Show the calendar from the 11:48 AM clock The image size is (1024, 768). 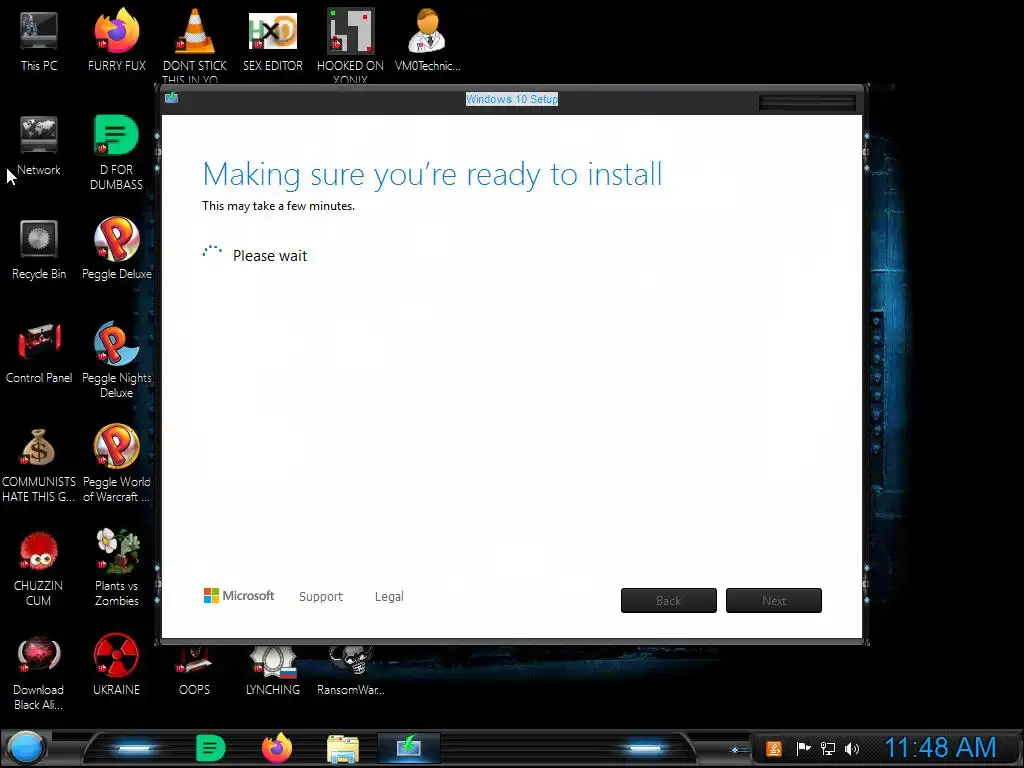click(940, 748)
